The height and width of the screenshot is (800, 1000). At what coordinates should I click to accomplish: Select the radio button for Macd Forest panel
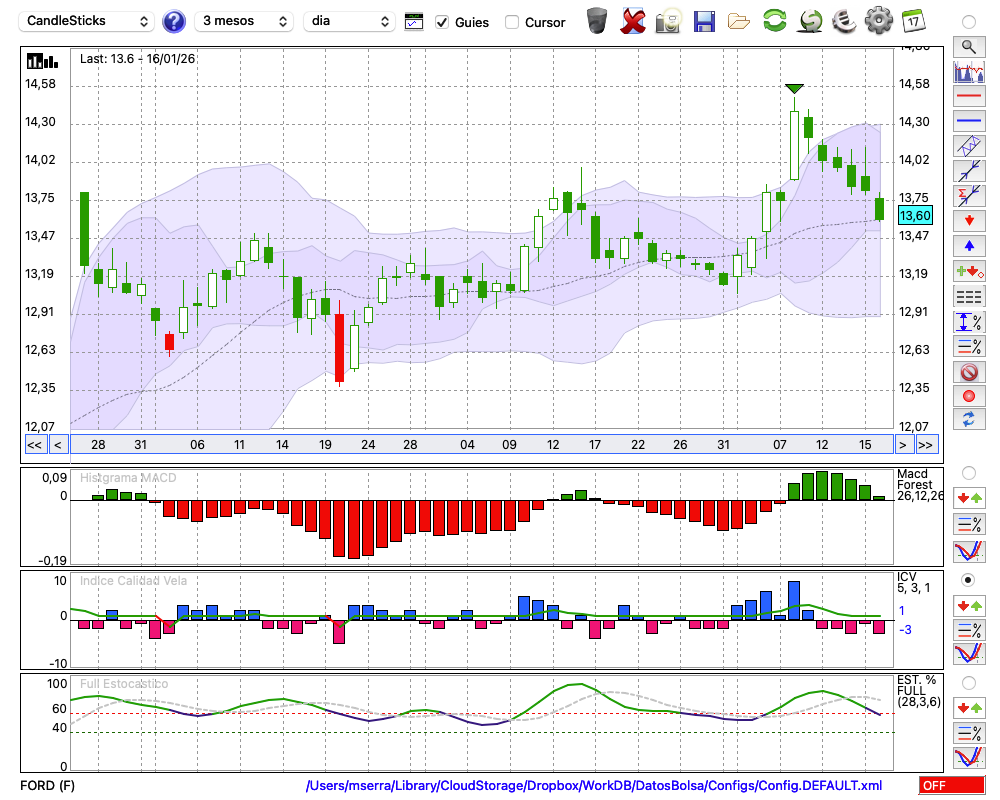[x=968, y=472]
